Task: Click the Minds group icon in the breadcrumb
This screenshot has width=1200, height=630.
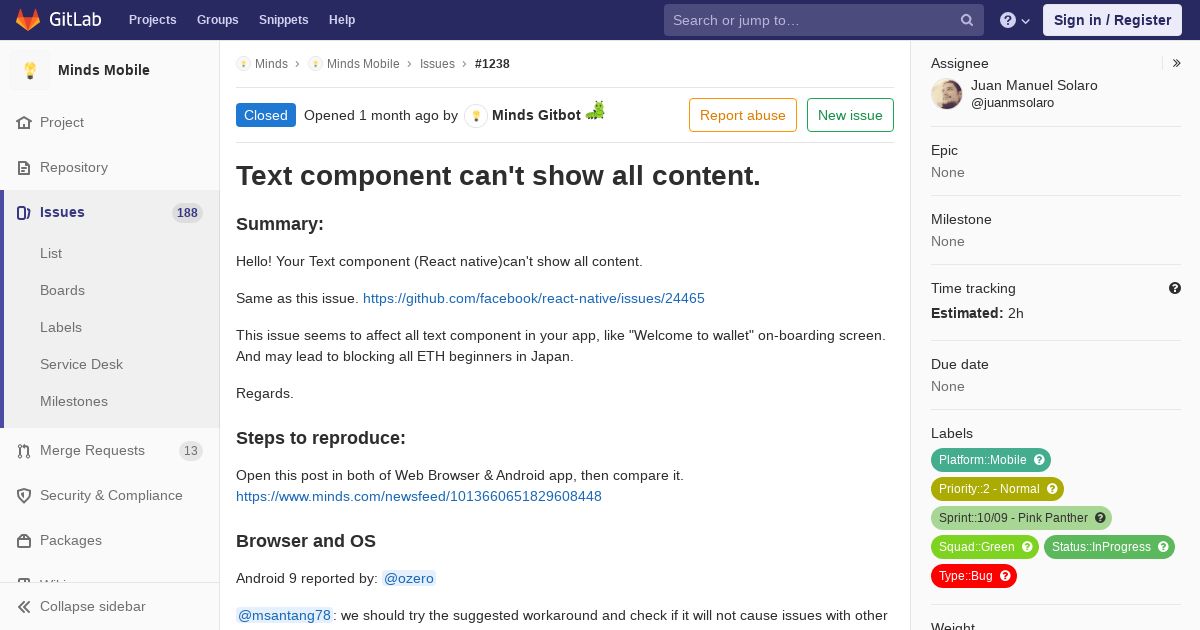Action: [x=243, y=64]
